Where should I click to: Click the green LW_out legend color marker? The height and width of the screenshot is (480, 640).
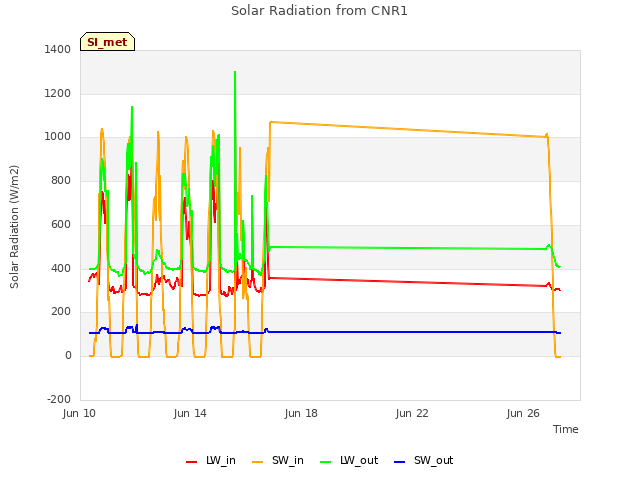pyautogui.click(x=326, y=462)
